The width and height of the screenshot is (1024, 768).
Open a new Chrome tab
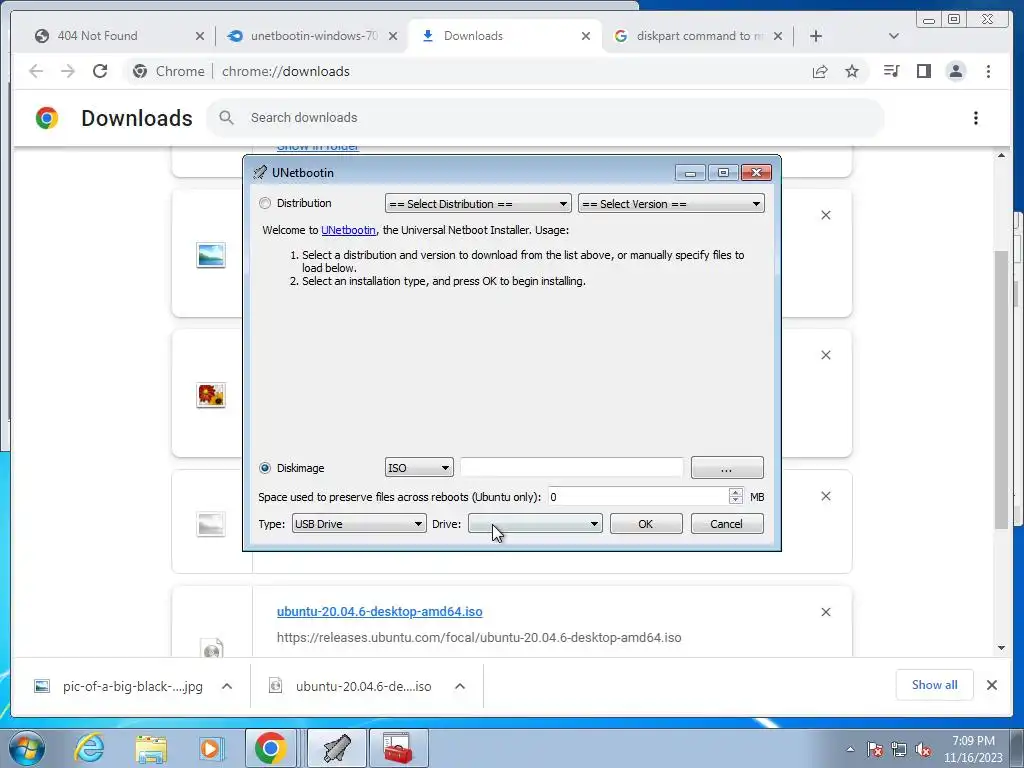(816, 37)
